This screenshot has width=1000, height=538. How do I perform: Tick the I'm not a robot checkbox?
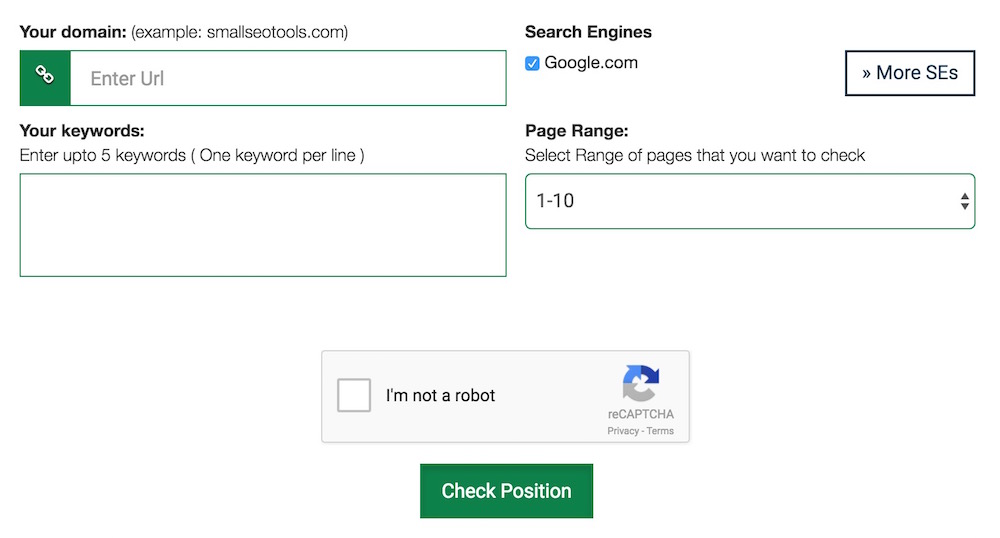[354, 396]
